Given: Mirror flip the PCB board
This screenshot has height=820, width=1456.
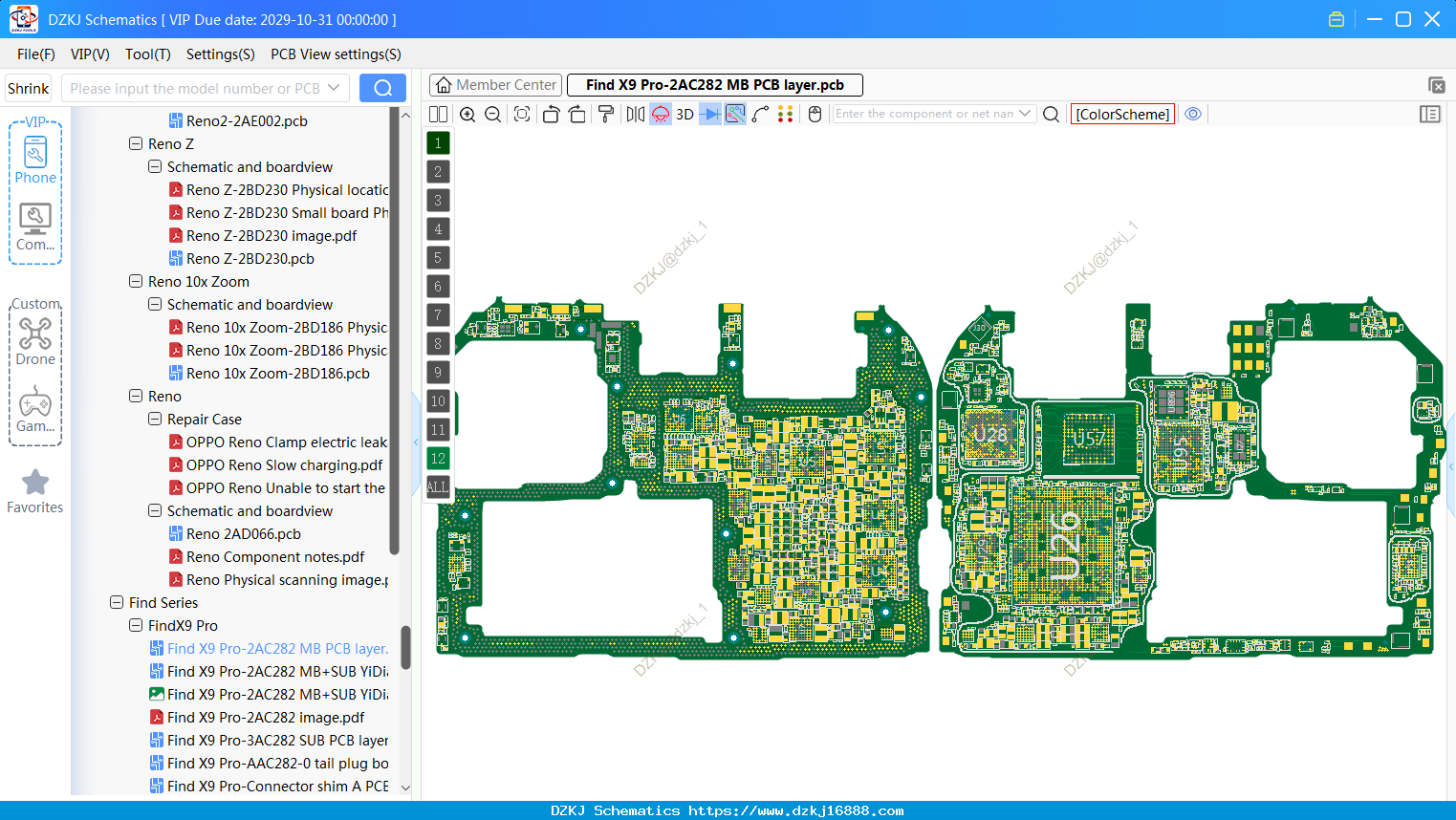Looking at the screenshot, I should [x=636, y=114].
